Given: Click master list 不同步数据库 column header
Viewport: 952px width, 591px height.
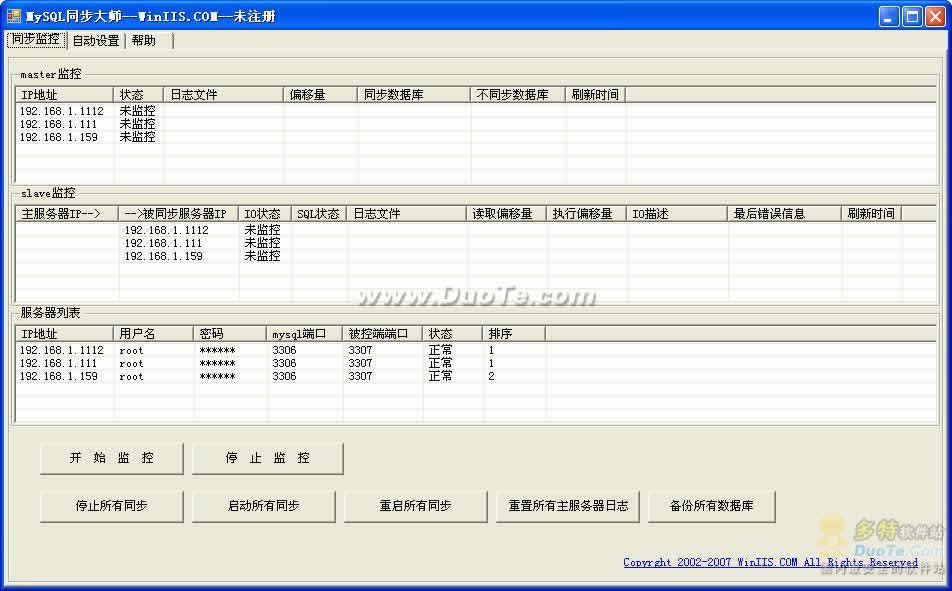Looking at the screenshot, I should (518, 95).
